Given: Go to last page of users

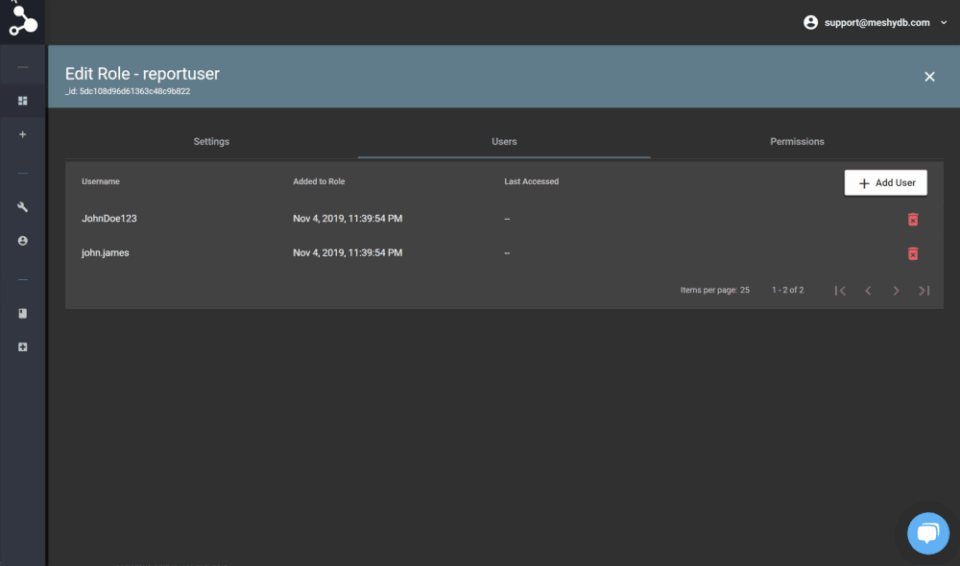Looking at the screenshot, I should coord(924,290).
